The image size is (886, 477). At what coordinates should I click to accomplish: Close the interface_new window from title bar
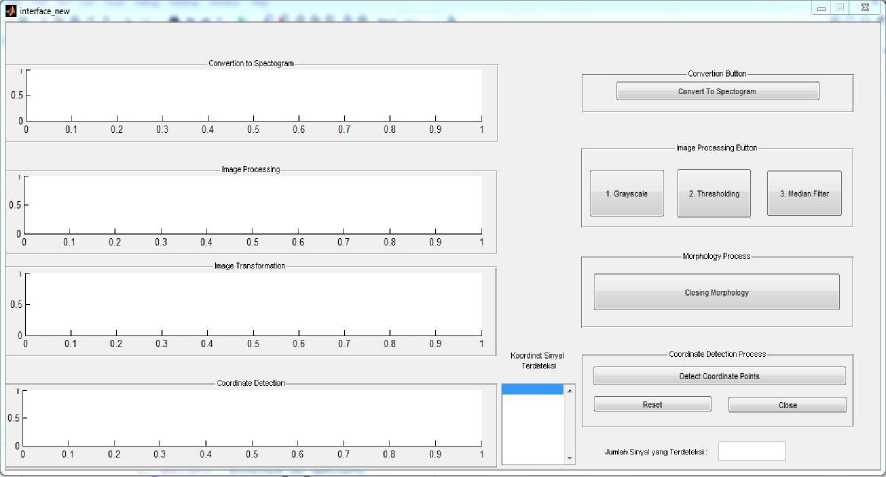tap(865, 8)
